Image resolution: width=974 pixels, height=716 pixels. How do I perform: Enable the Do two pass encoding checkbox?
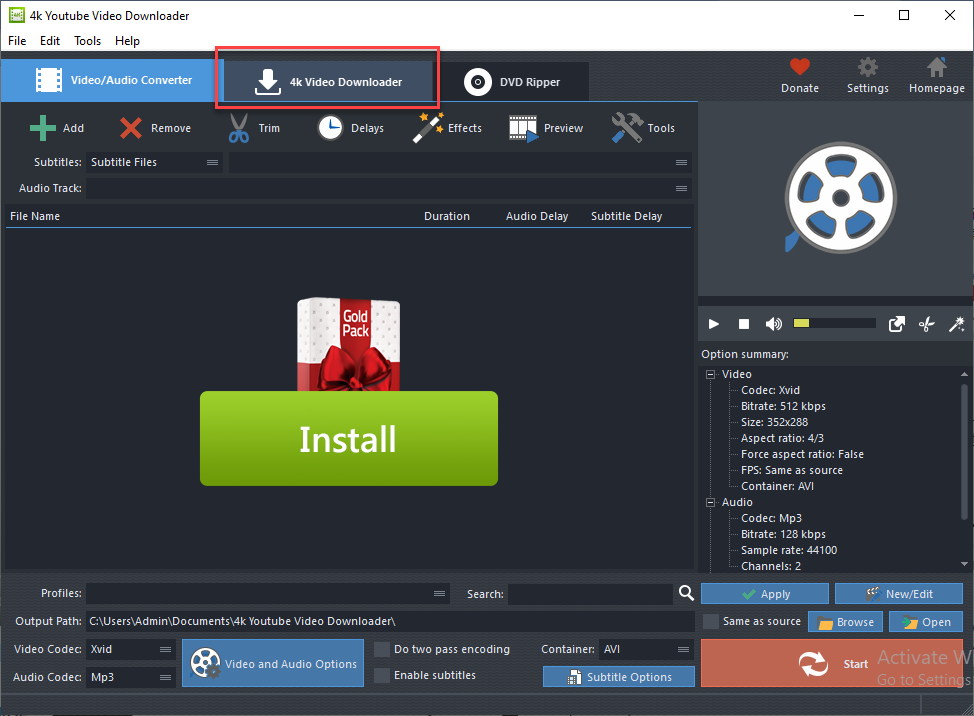click(x=382, y=649)
